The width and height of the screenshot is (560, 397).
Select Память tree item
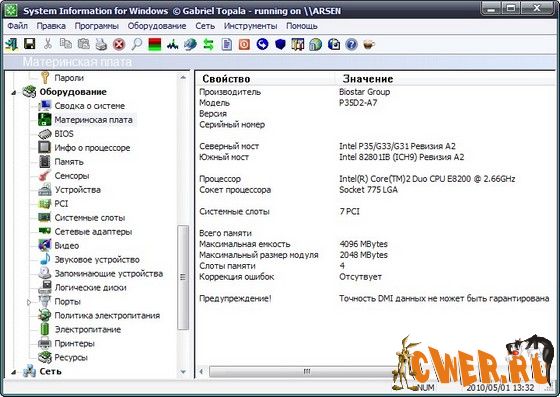click(69, 162)
